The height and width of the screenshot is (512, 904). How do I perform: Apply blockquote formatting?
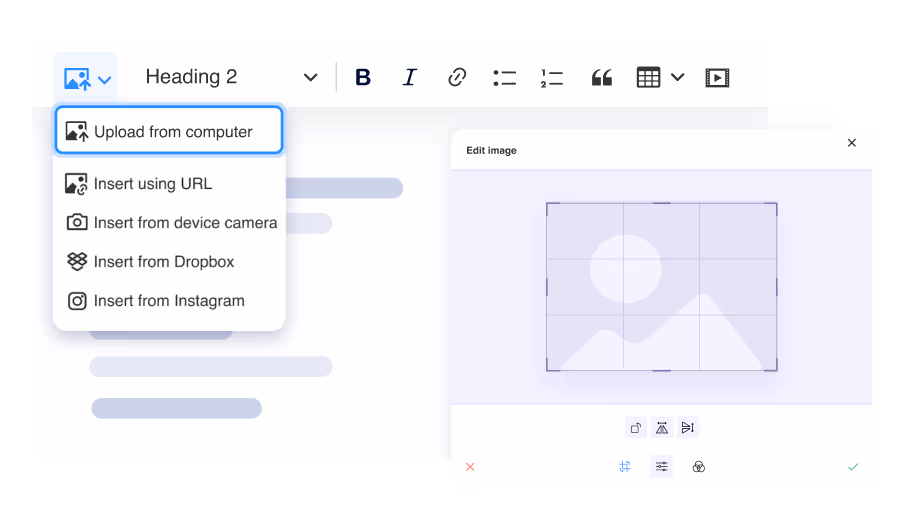coord(601,77)
